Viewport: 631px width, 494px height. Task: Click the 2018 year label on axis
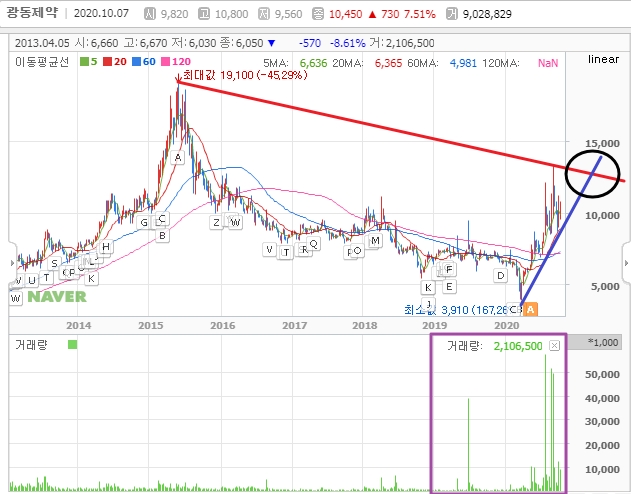point(365,325)
